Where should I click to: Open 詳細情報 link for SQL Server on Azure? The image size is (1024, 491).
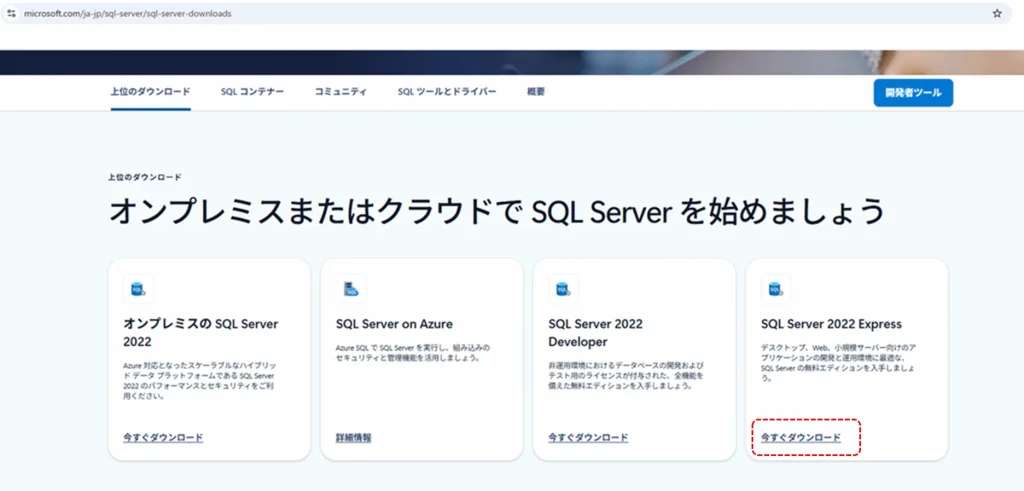click(x=353, y=438)
